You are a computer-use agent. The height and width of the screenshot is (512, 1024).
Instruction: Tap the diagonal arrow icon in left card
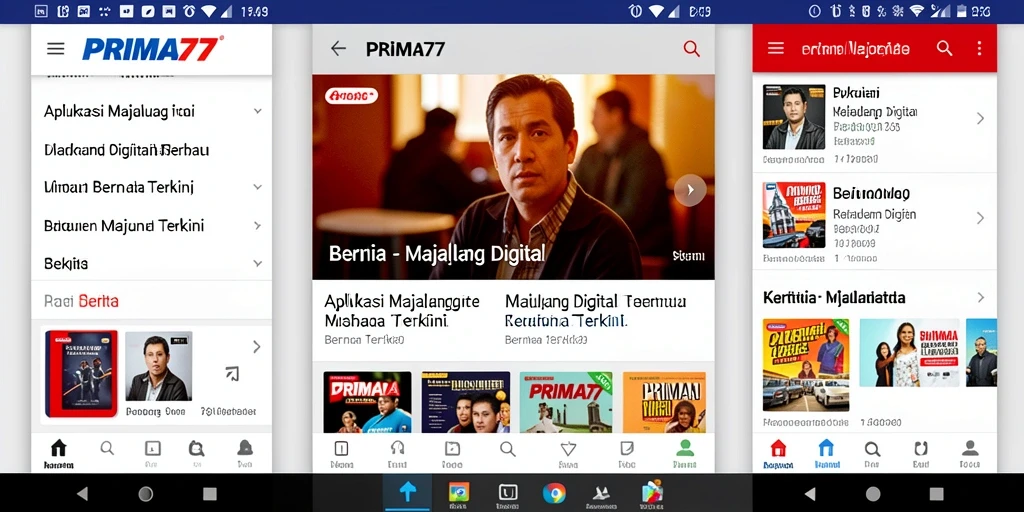(x=232, y=374)
